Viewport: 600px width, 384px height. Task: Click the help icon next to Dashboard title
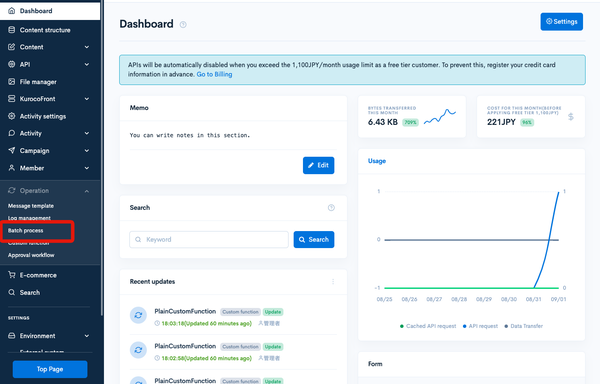click(183, 24)
